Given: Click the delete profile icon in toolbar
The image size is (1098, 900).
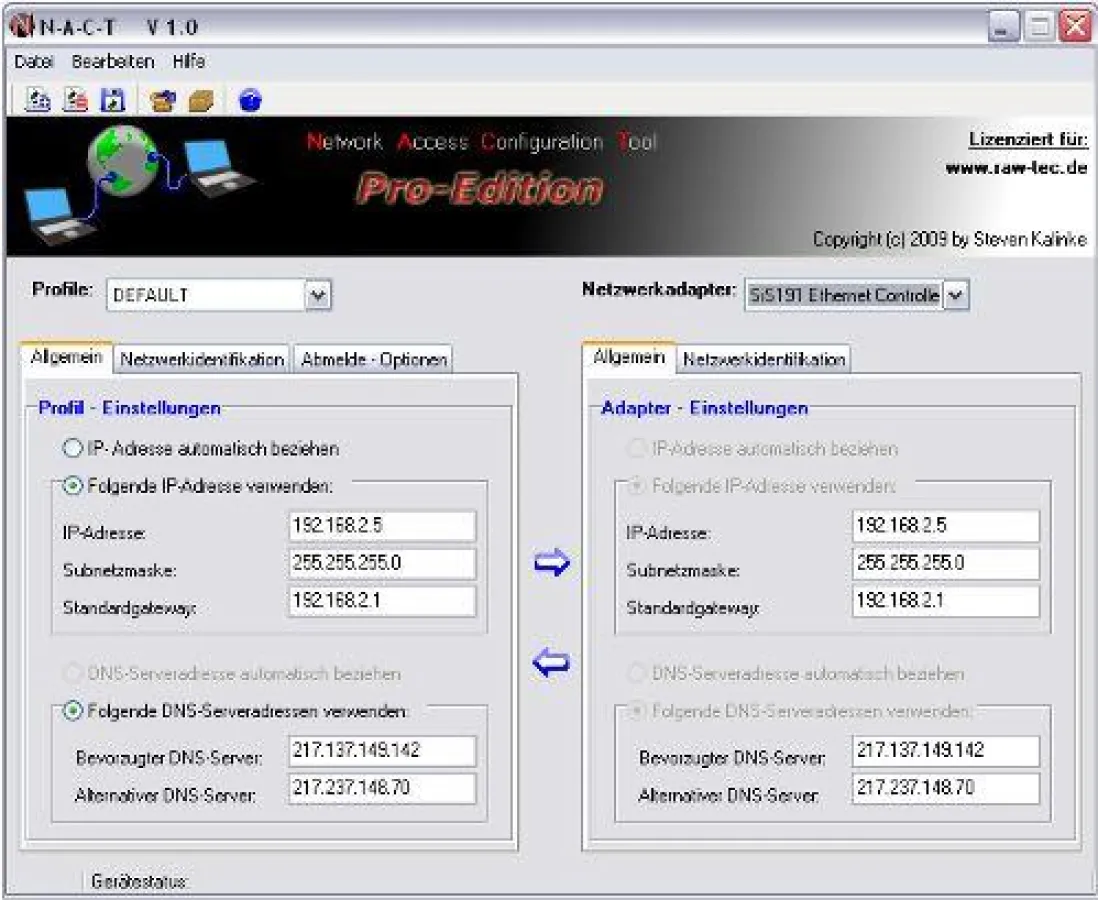Looking at the screenshot, I should [75, 99].
